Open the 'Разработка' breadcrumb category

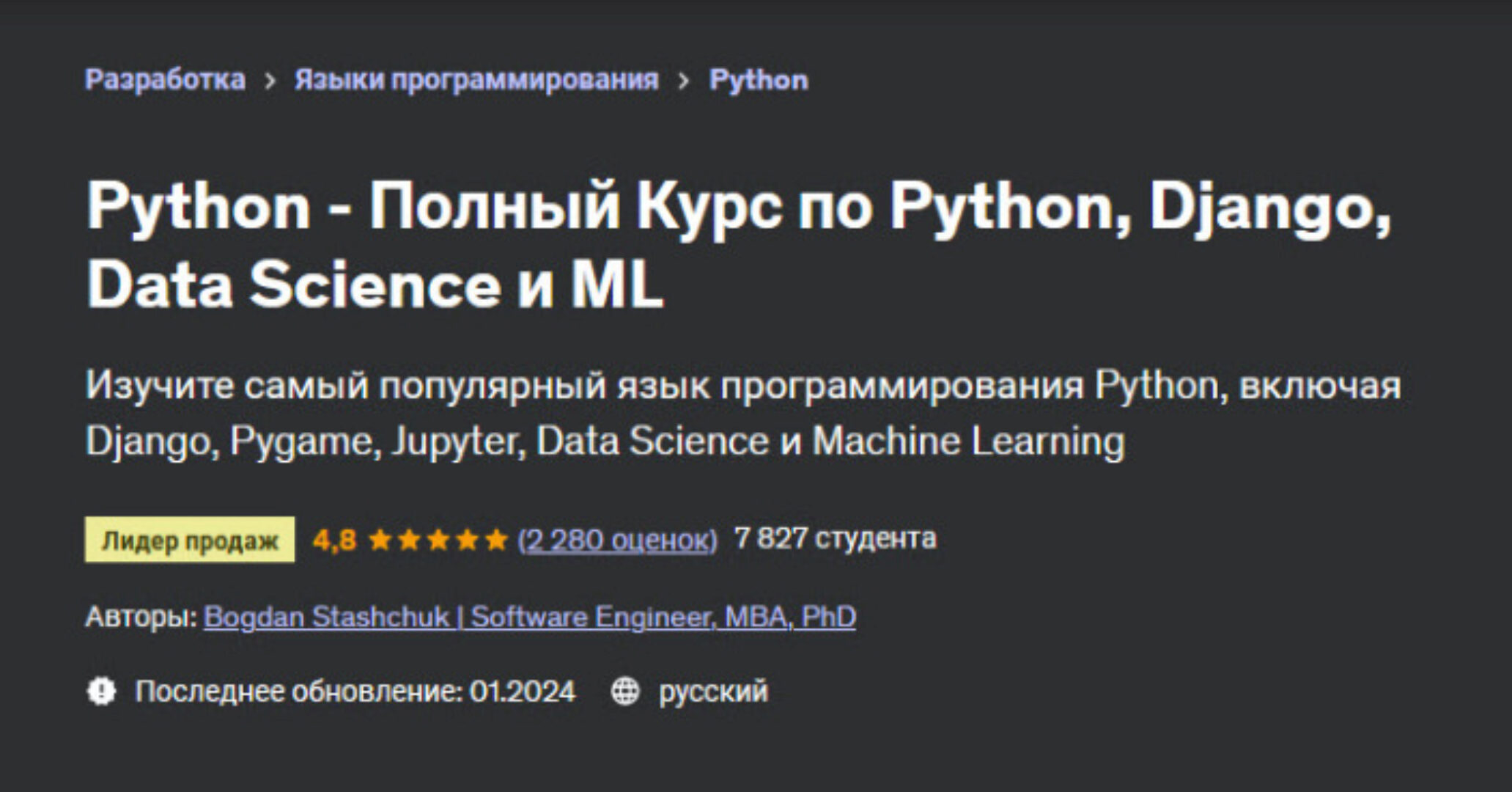click(166, 79)
